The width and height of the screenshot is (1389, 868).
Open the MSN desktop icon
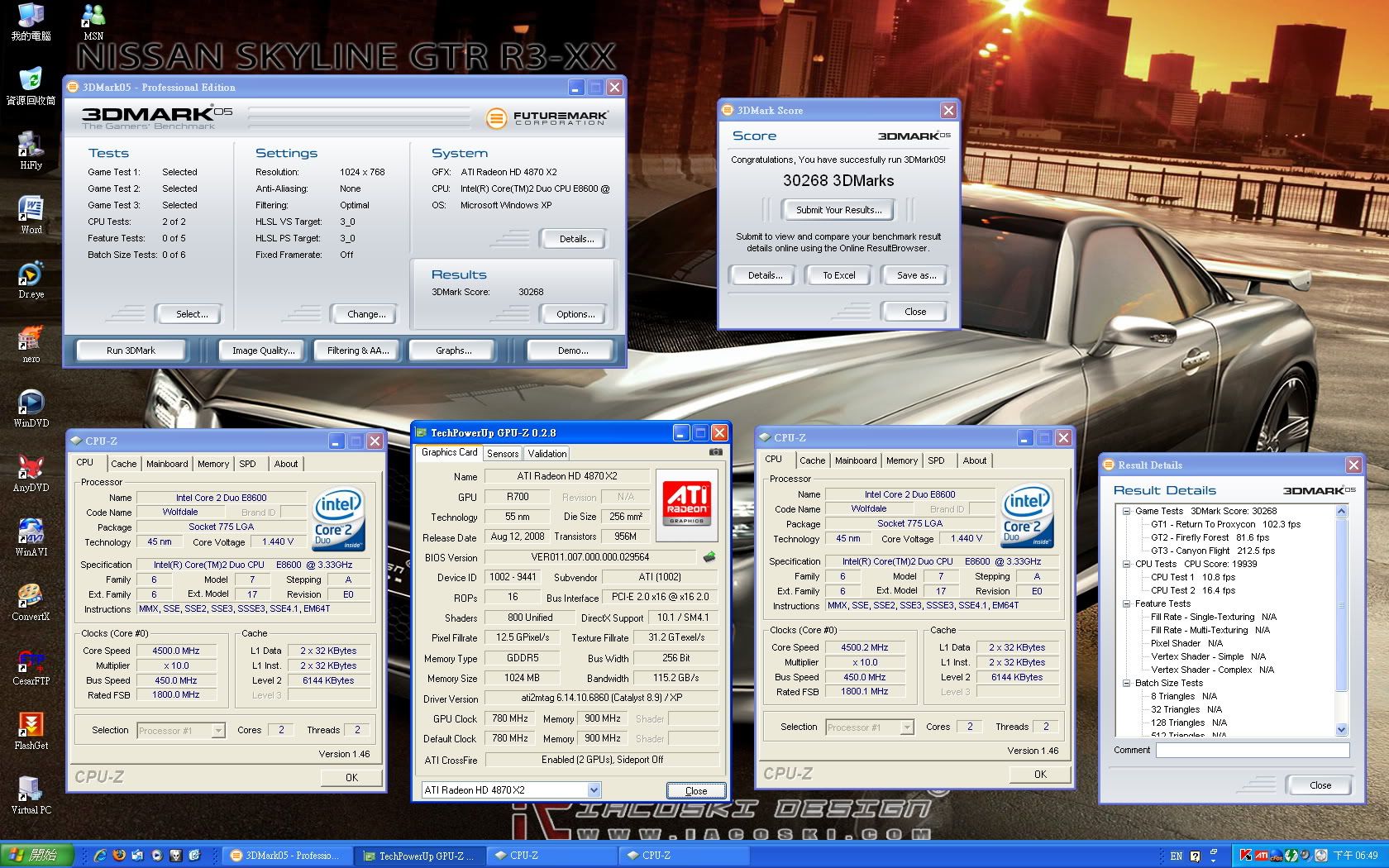click(93, 21)
